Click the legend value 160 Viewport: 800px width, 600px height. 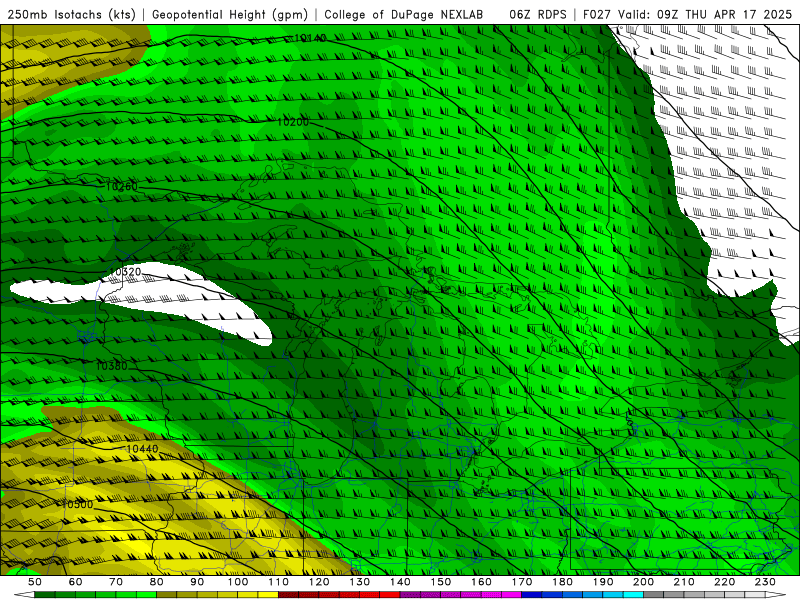click(x=481, y=582)
